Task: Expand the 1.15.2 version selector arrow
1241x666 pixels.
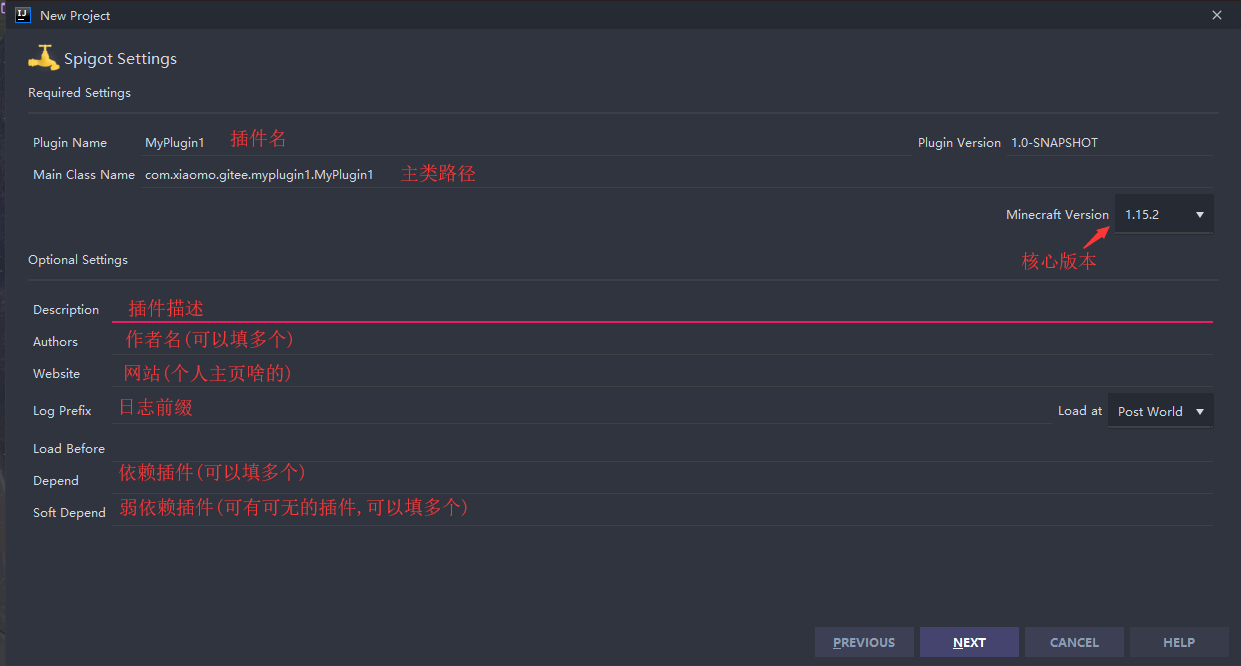Action: 1199,213
